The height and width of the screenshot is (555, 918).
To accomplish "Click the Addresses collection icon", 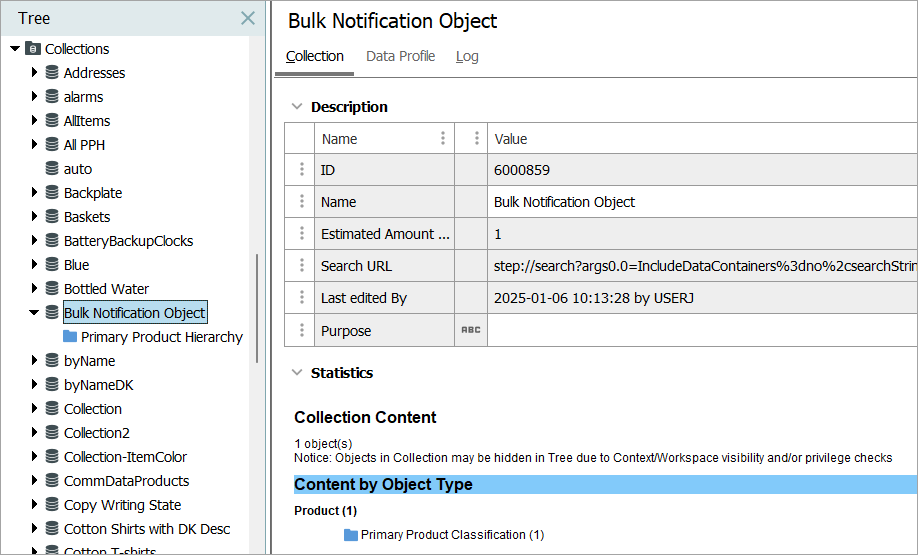I will click(52, 73).
